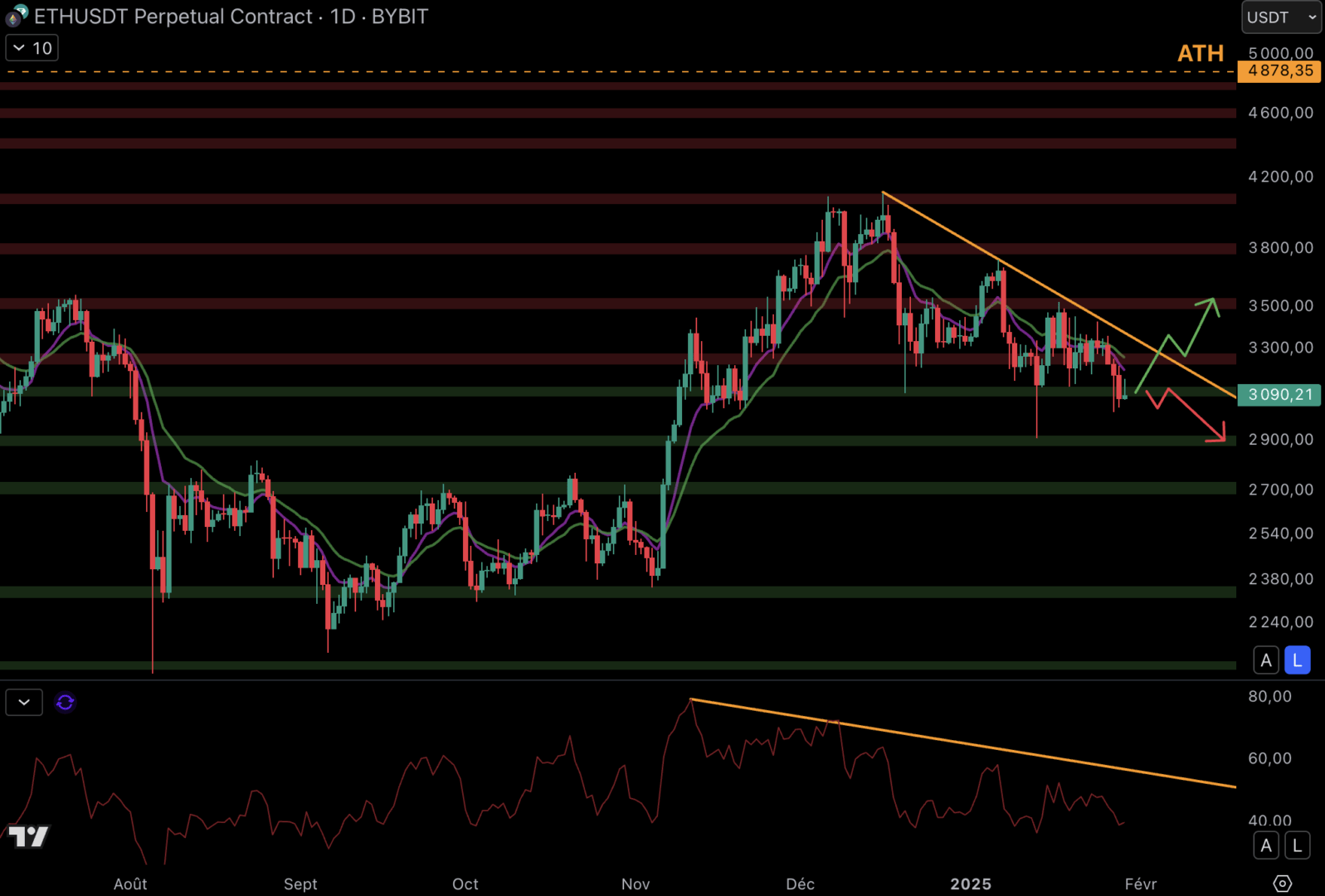
Task: Collapse the RSI pane legend chevron
Action: (24, 703)
